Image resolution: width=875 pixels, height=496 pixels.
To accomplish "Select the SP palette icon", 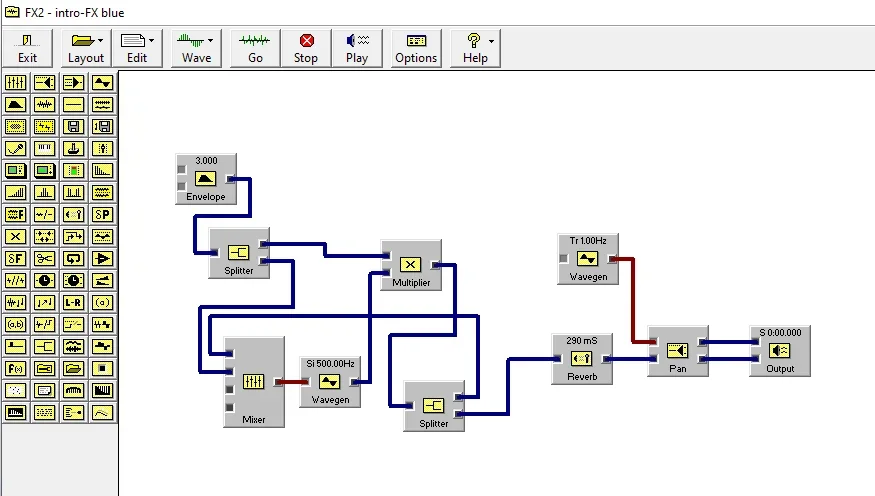I will [x=103, y=214].
